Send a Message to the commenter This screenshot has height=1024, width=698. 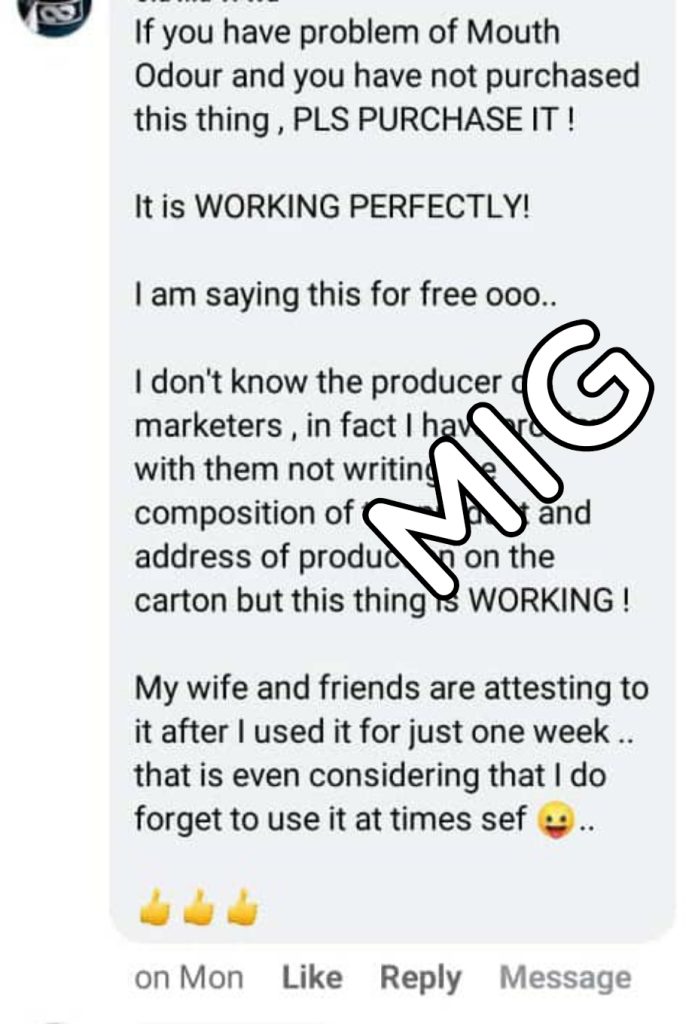click(565, 977)
